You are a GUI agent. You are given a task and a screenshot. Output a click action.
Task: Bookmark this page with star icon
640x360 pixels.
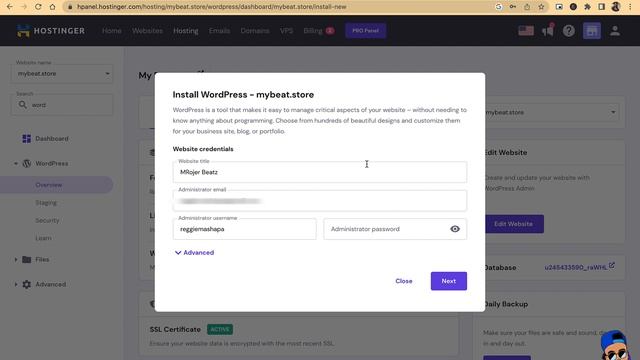(541, 7)
